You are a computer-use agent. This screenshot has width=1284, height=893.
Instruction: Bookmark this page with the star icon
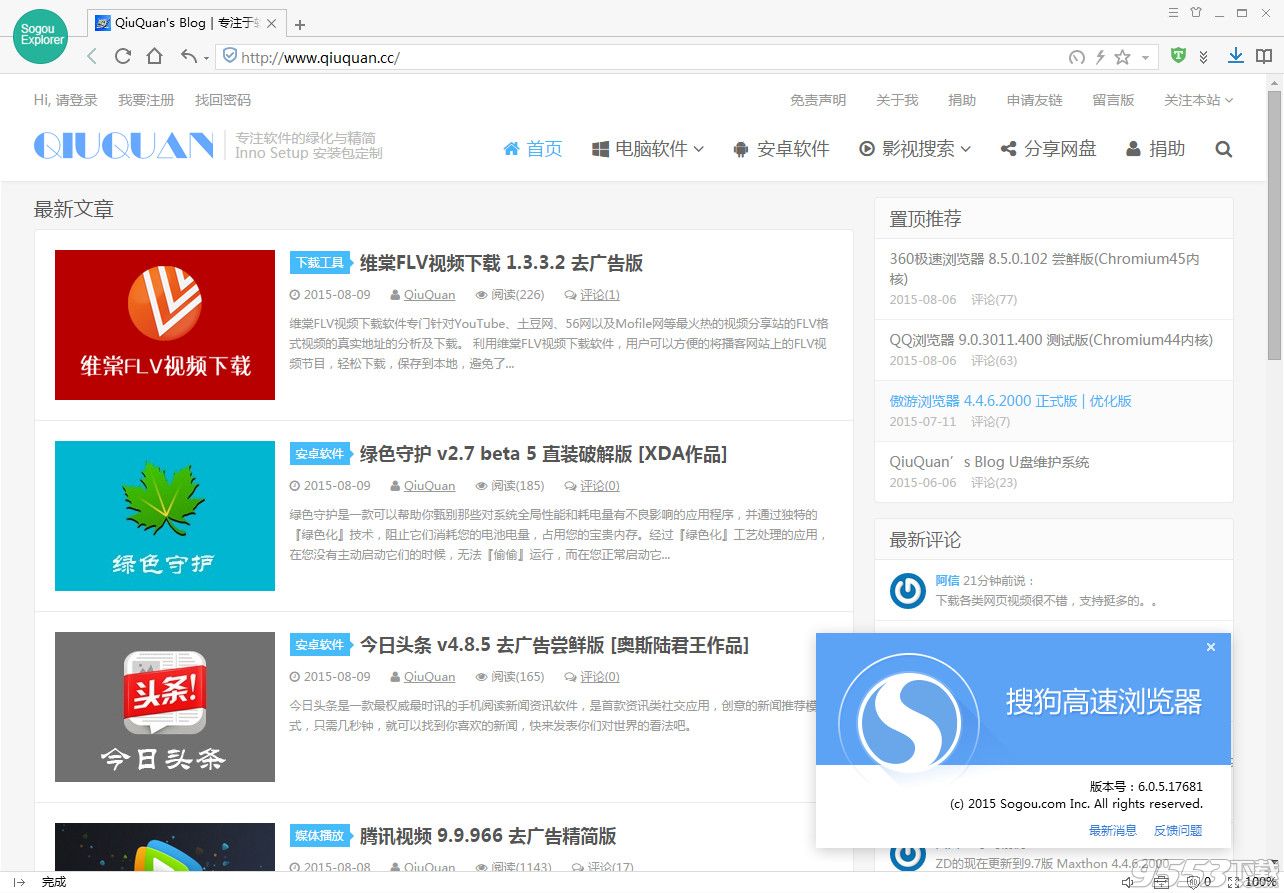point(1123,57)
